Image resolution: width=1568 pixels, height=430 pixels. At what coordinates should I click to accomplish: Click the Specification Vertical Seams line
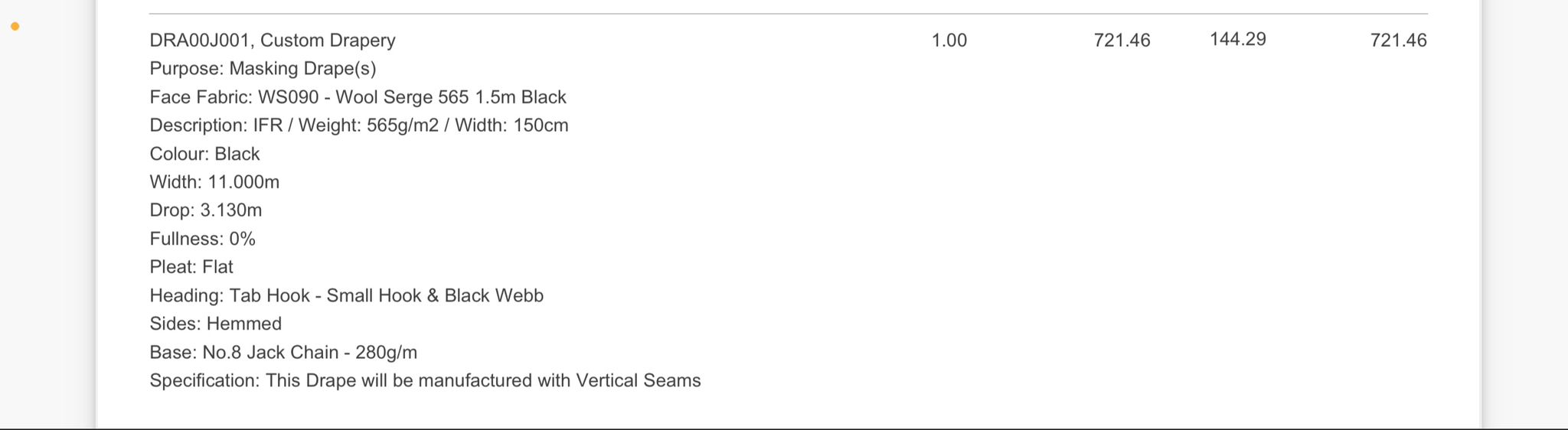(425, 380)
